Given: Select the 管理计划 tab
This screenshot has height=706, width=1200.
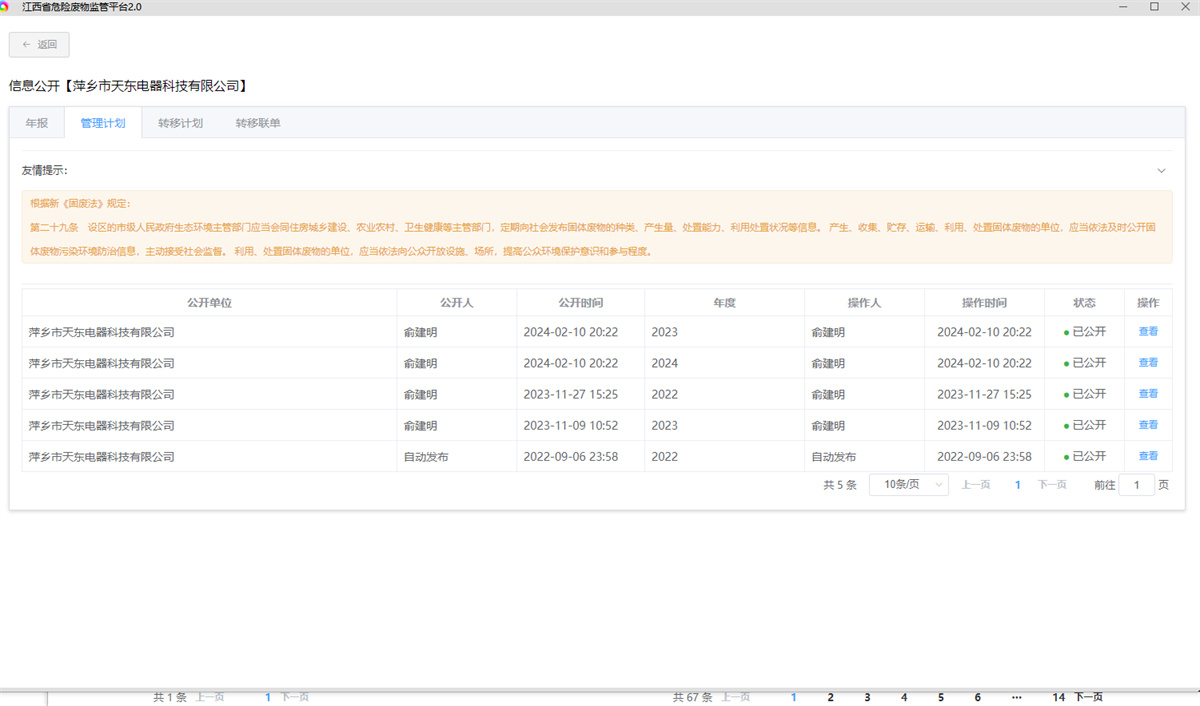Looking at the screenshot, I should tap(103, 123).
